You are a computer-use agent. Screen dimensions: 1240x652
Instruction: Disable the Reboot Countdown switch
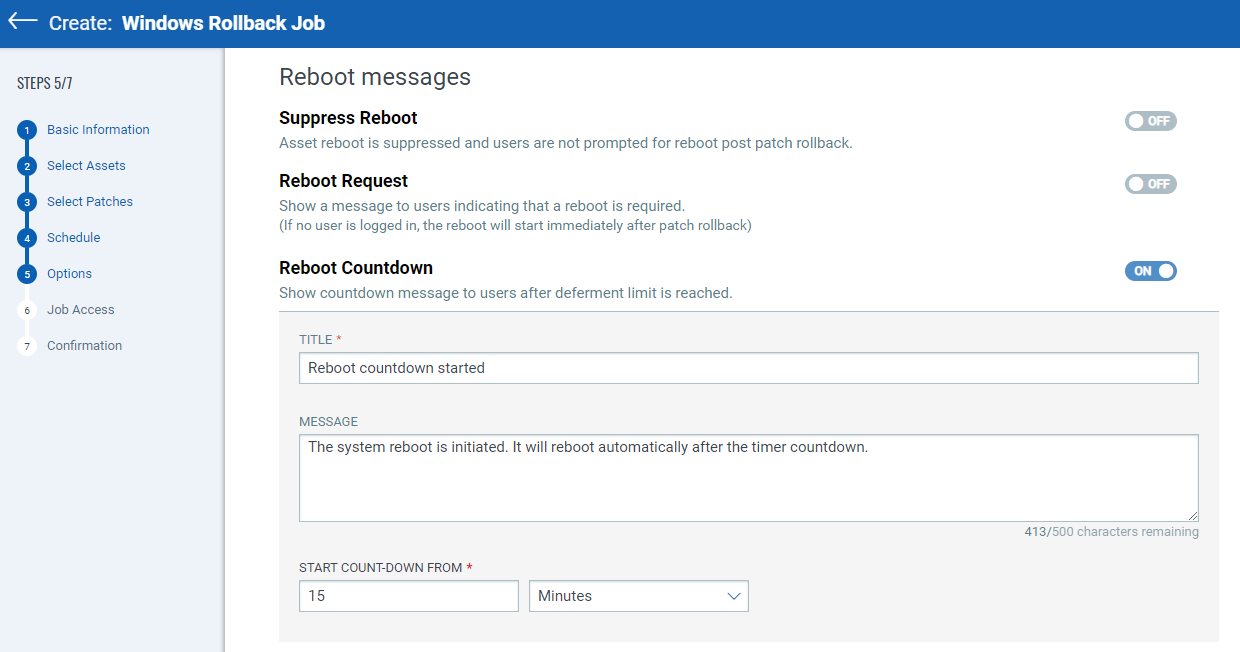(1150, 270)
